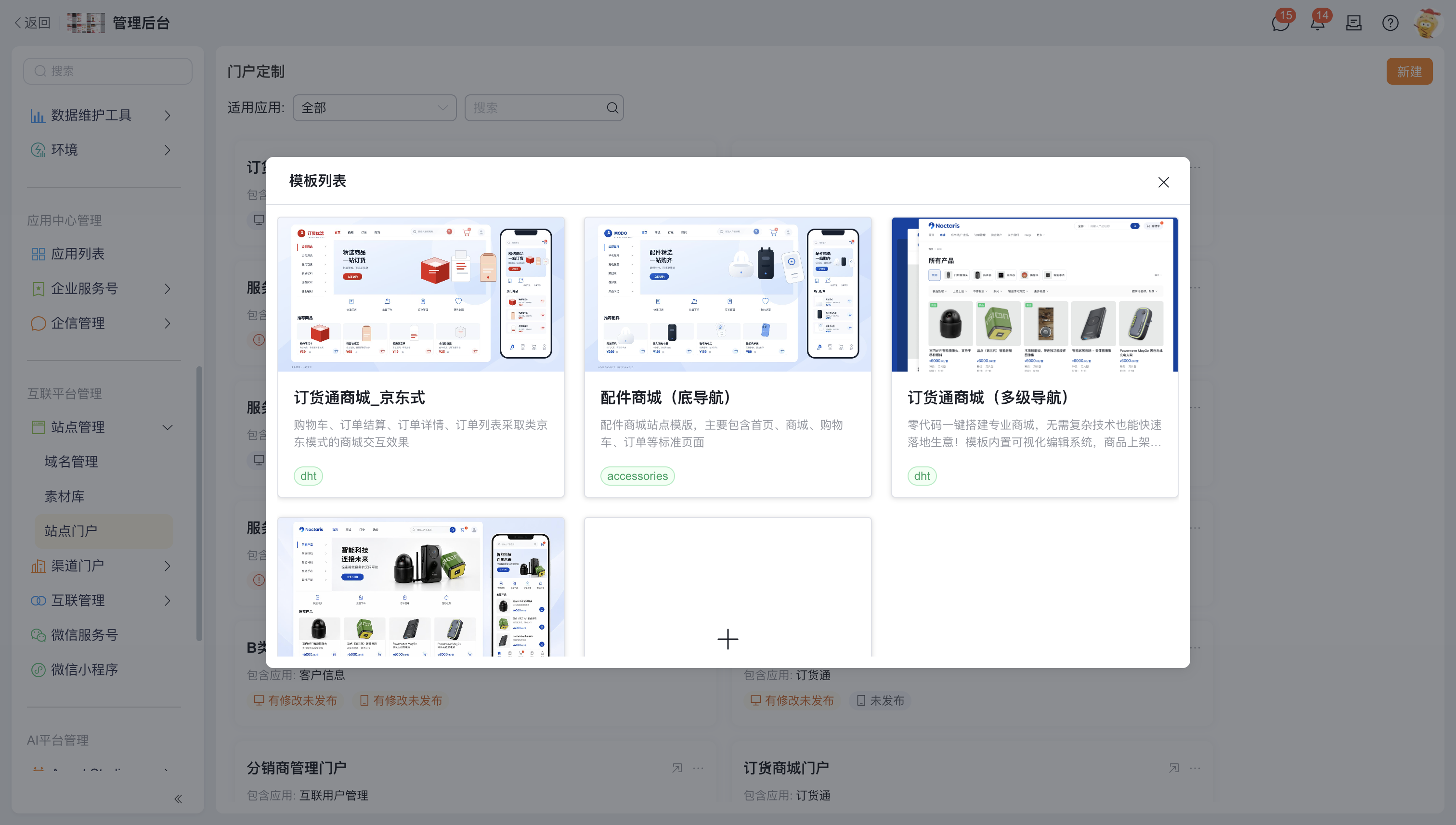Click the dht tag on 订货通商城（多级导航） card
The image size is (1456, 825).
(x=922, y=476)
